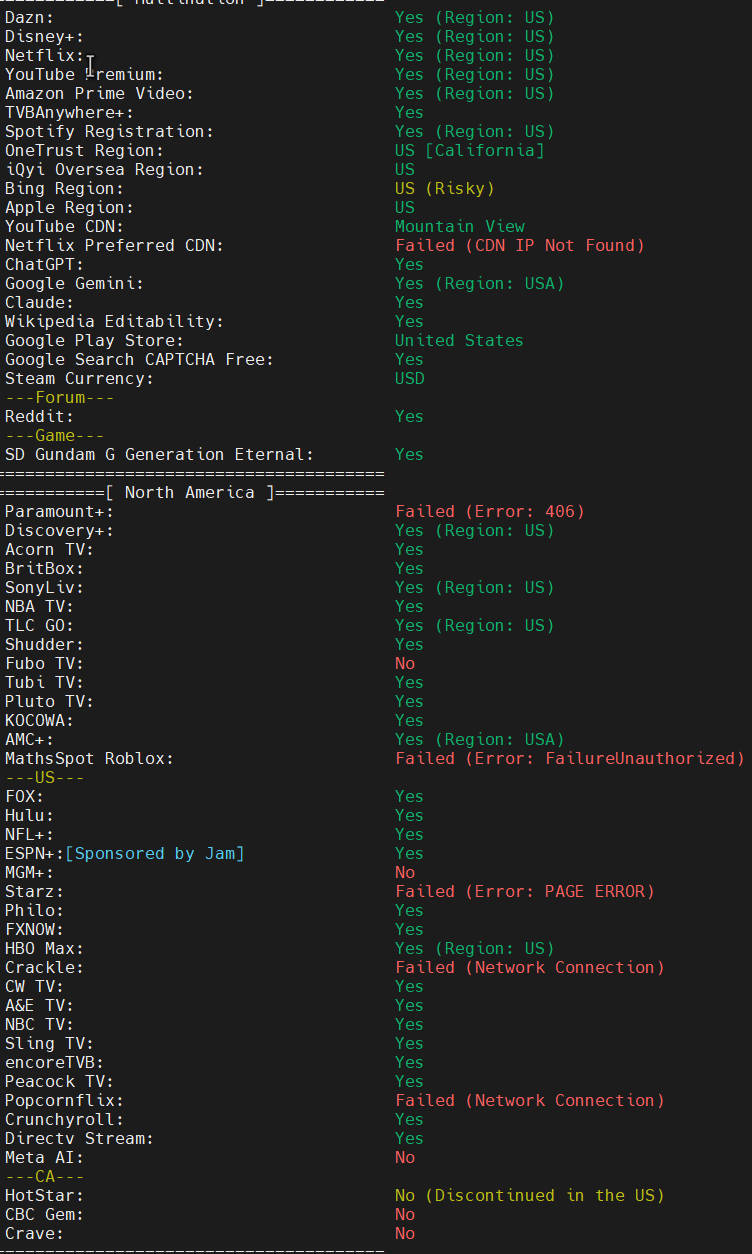Click the "---Forum---" subsection heading
The image size is (752, 1254).
tap(59, 397)
